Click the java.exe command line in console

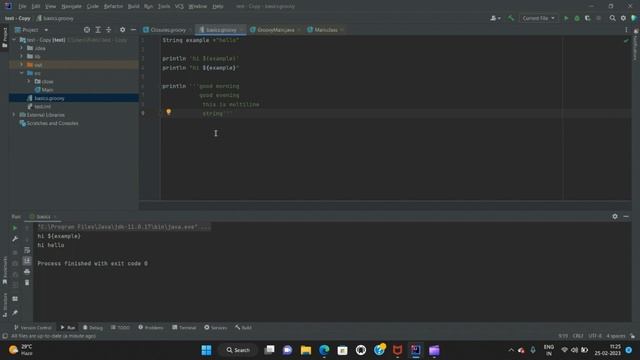(x=124, y=227)
